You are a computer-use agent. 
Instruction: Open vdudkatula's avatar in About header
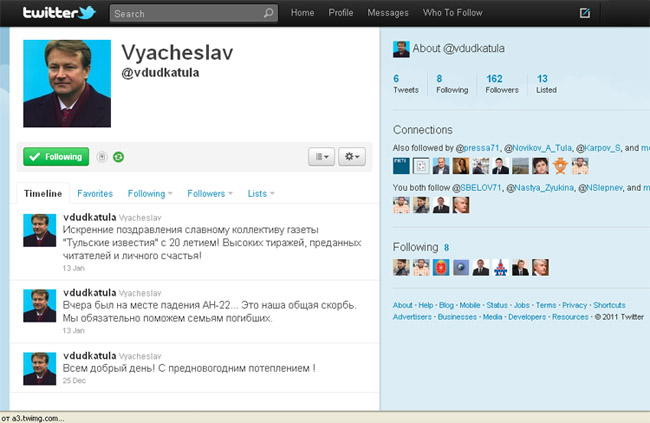click(401, 49)
